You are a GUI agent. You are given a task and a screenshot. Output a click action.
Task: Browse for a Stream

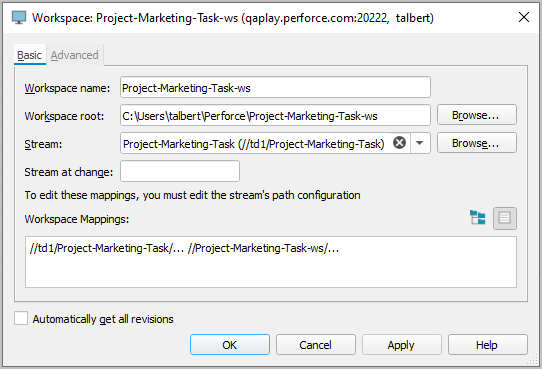click(x=477, y=143)
